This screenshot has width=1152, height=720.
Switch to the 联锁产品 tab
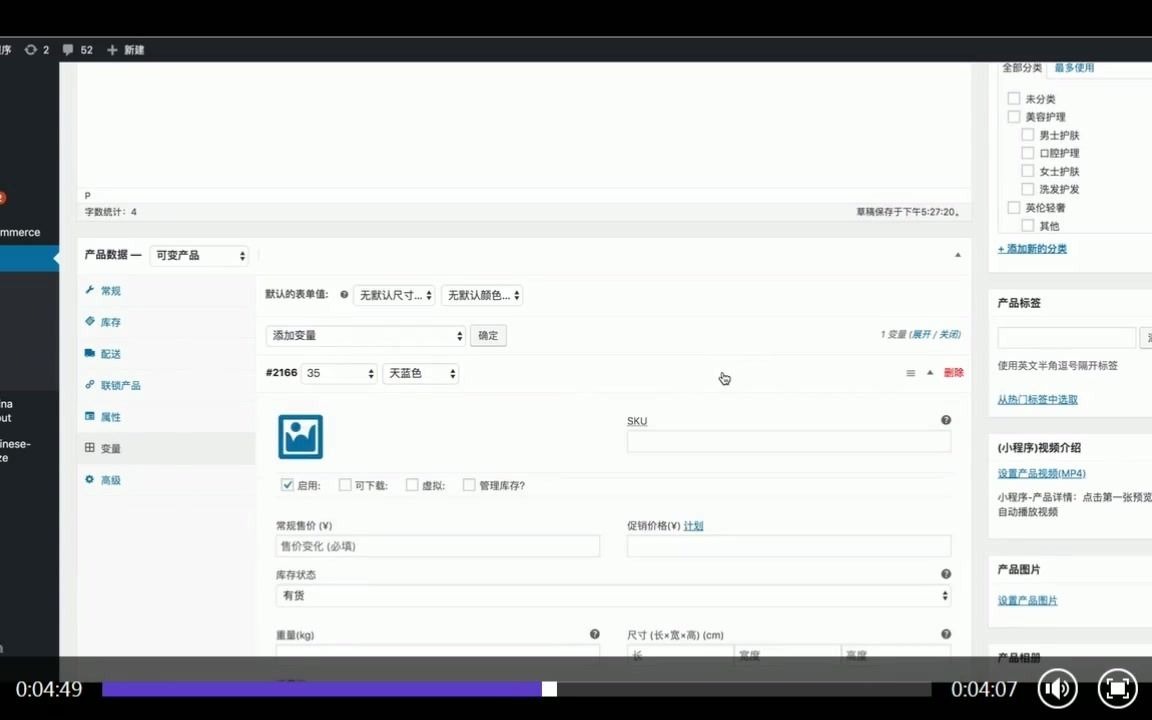point(120,385)
